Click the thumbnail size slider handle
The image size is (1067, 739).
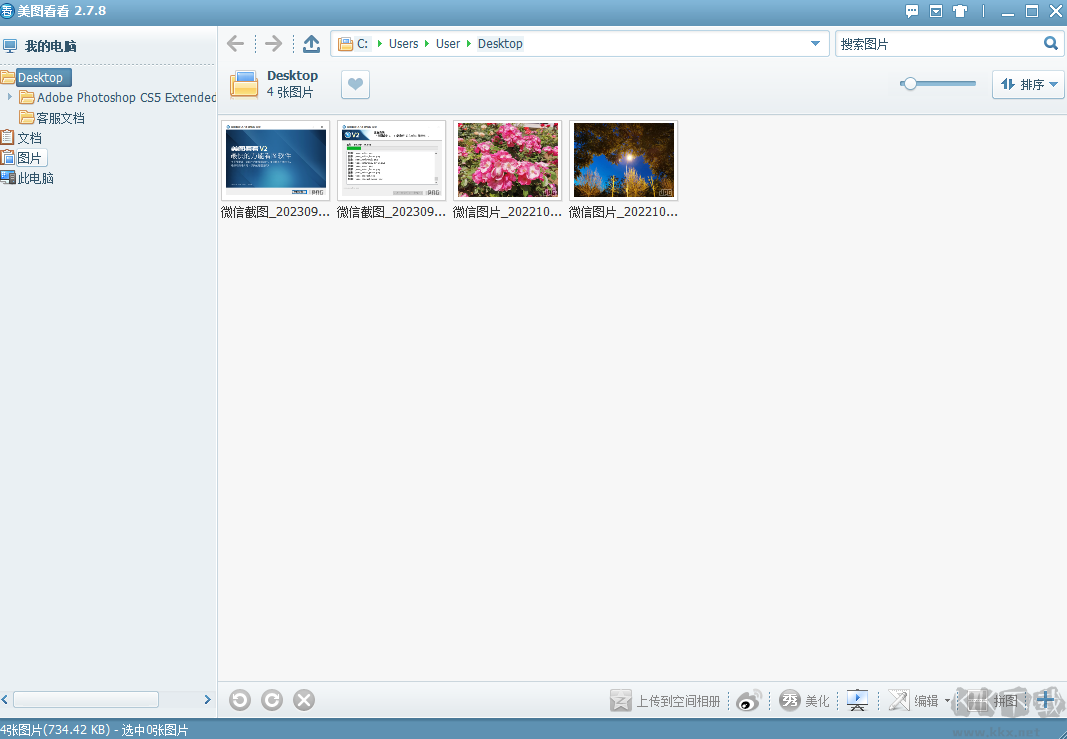tap(909, 84)
